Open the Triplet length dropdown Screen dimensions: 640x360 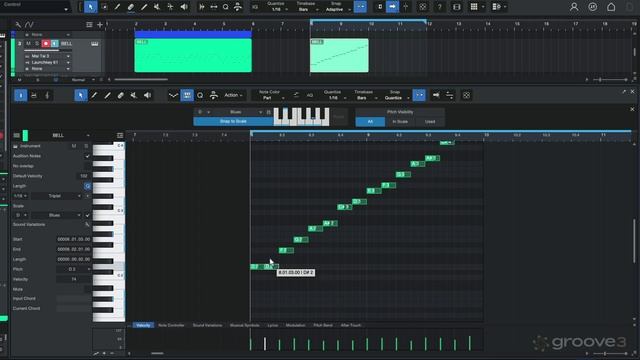pos(56,196)
